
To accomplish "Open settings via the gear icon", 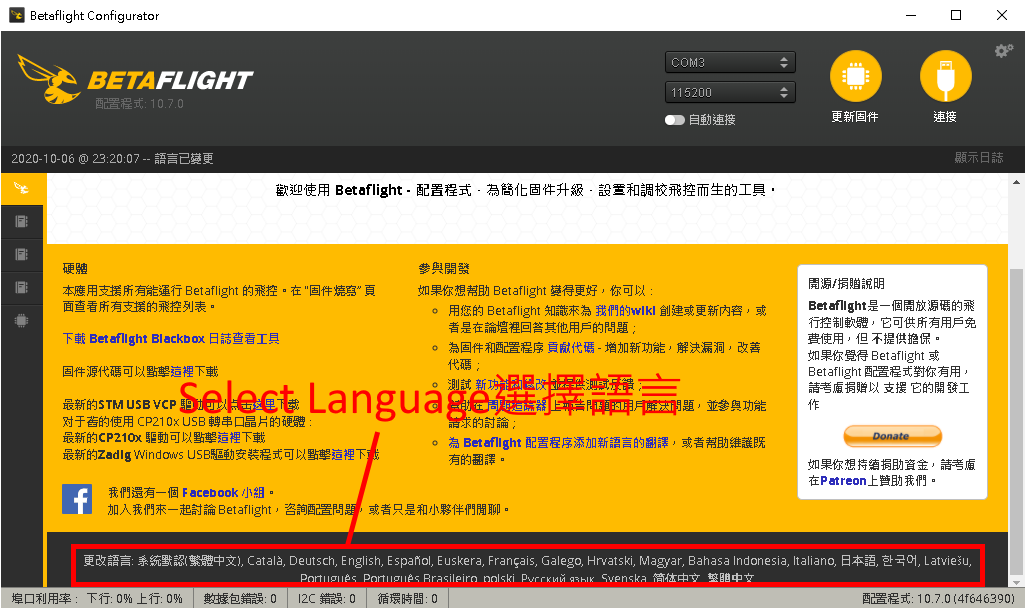I will click(1004, 51).
